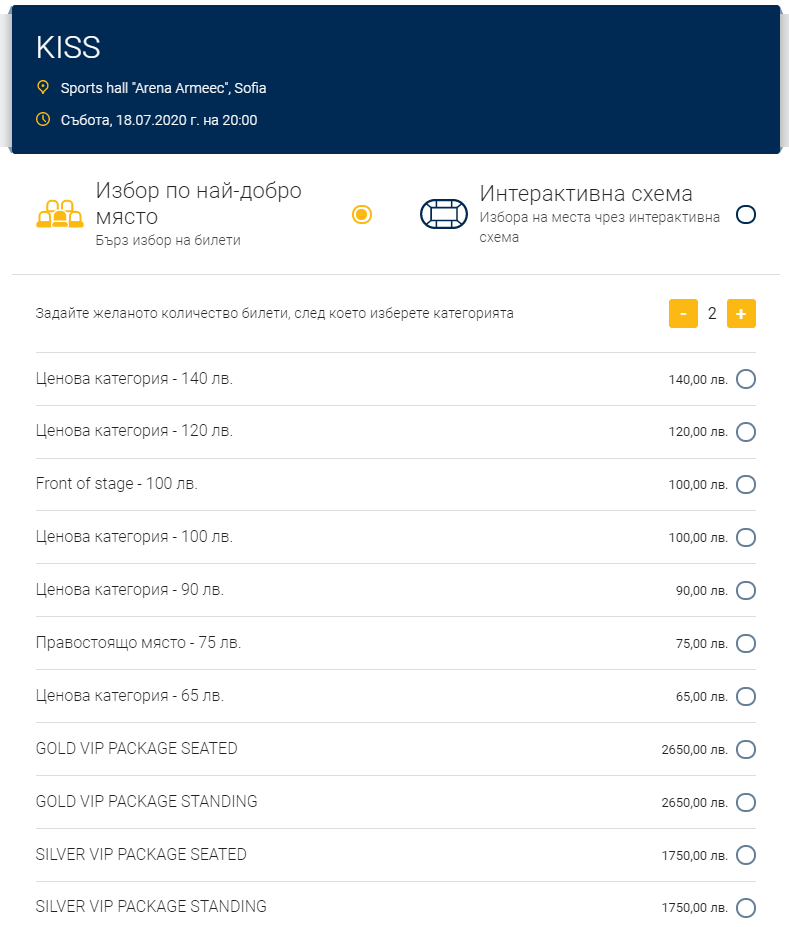Screen dimensions: 789x927
Task: Click the 65,00 лв. price value
Action: pos(702,696)
